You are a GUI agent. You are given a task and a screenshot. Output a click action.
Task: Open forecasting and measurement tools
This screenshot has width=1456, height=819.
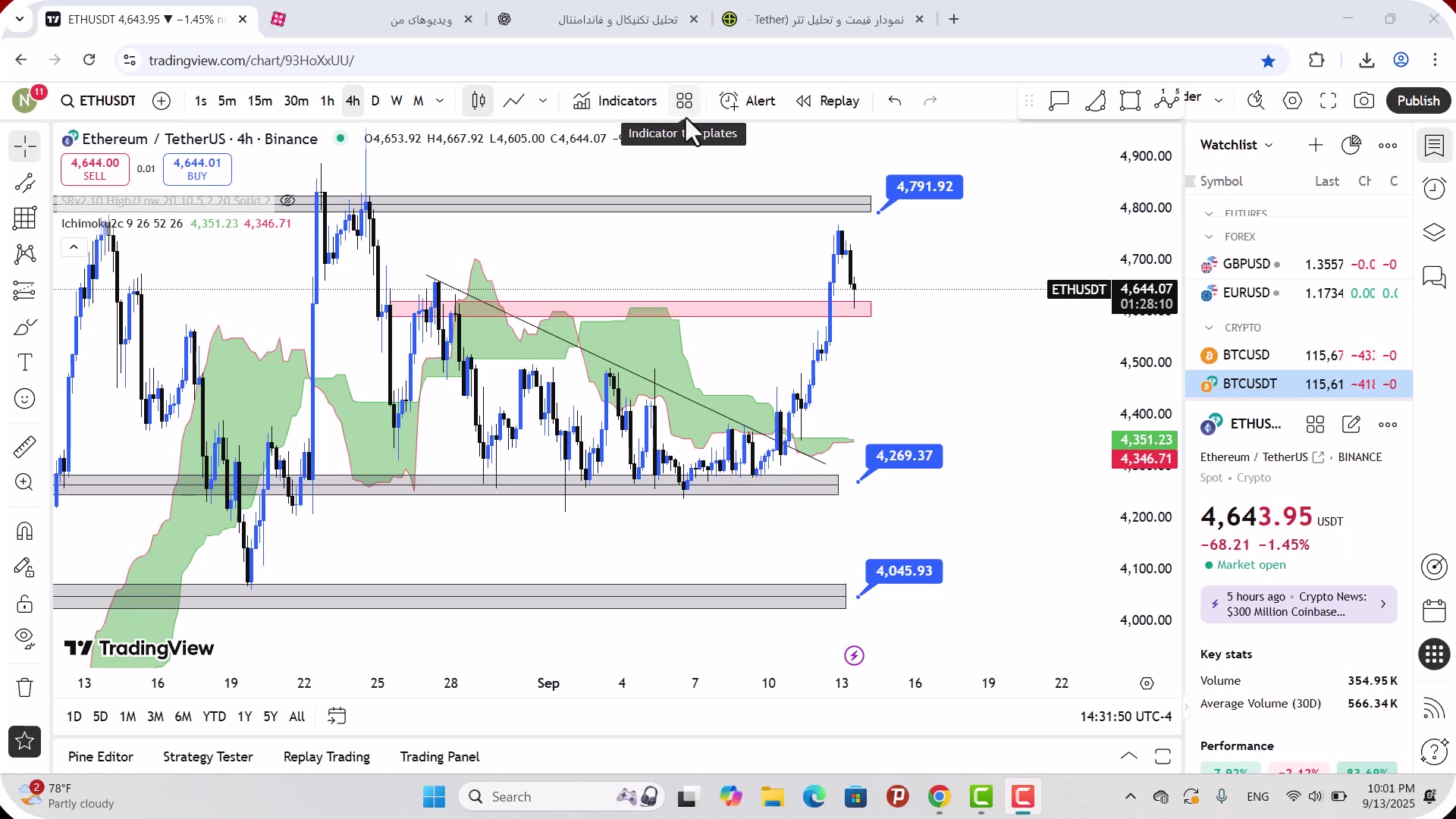tap(25, 290)
